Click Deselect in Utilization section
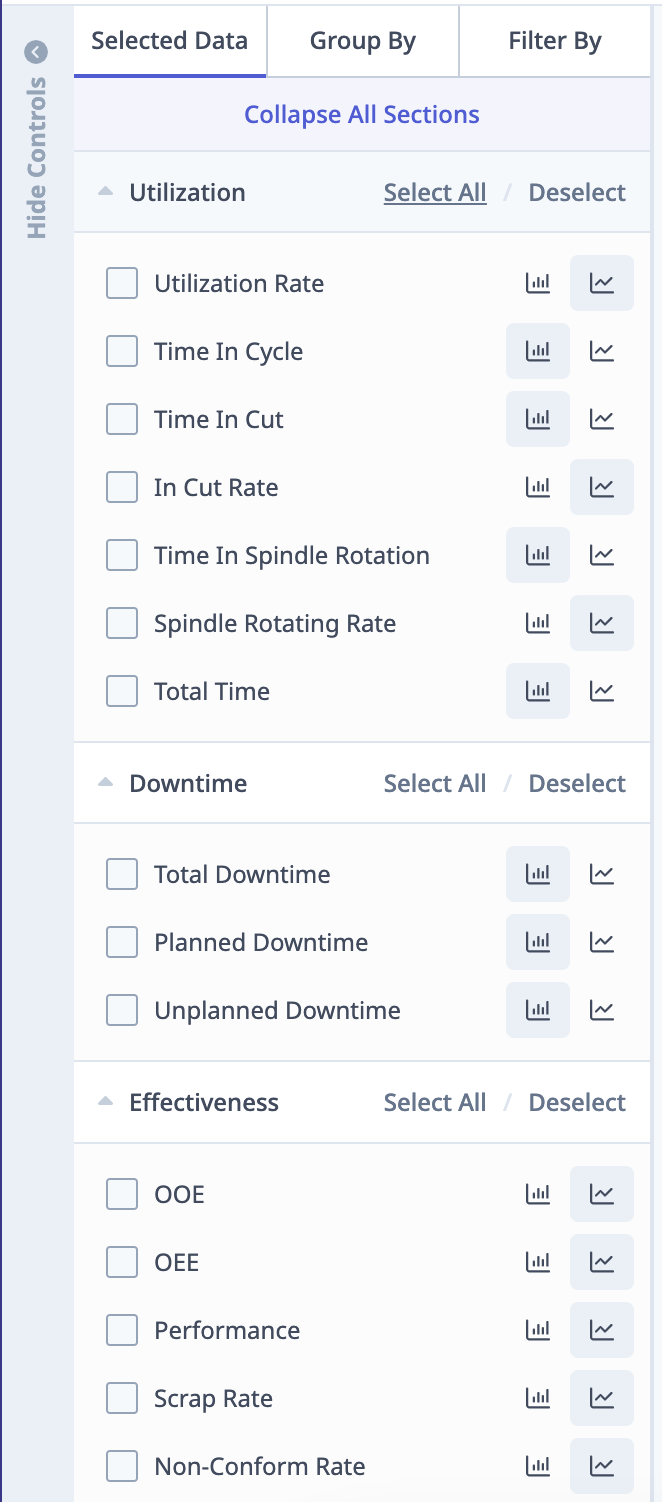This screenshot has width=662, height=1502. [577, 192]
